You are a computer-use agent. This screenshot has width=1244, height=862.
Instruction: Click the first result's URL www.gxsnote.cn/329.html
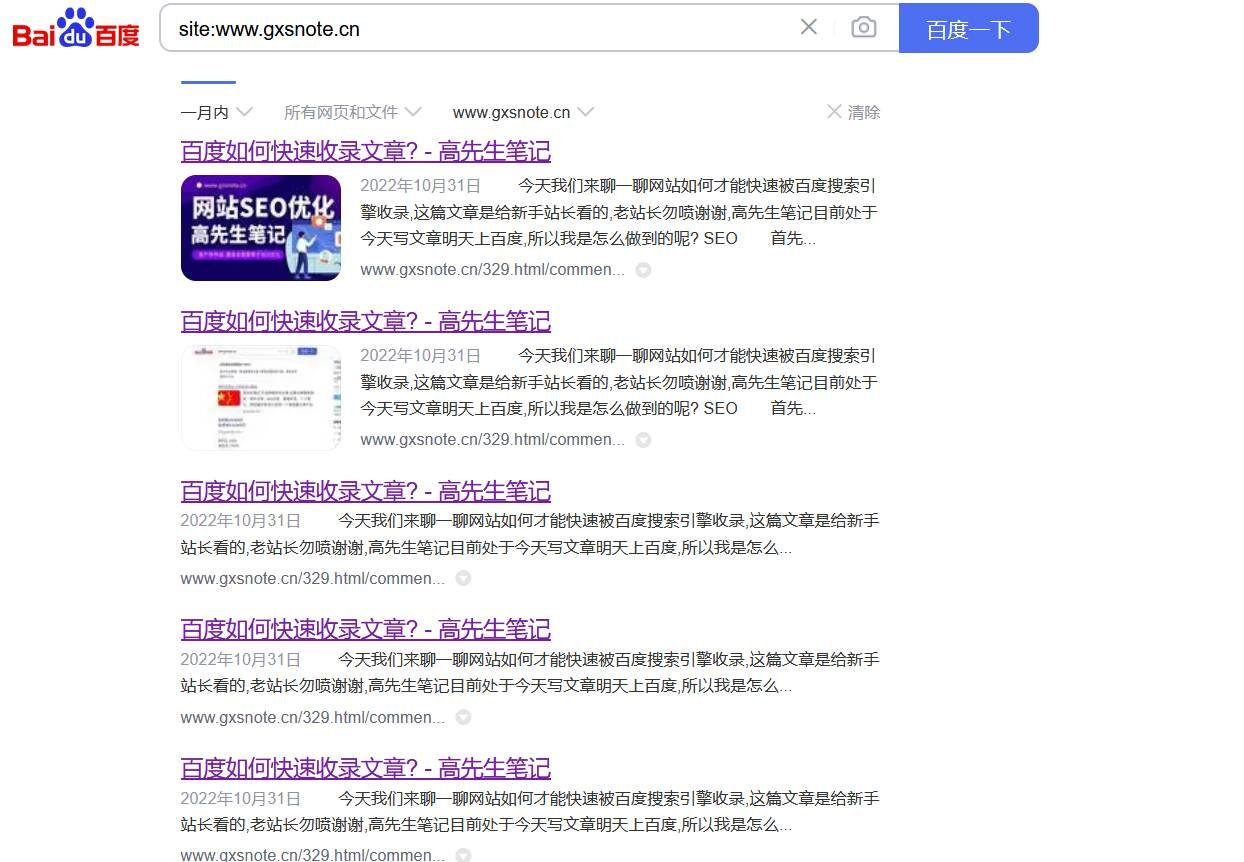[x=492, y=270]
